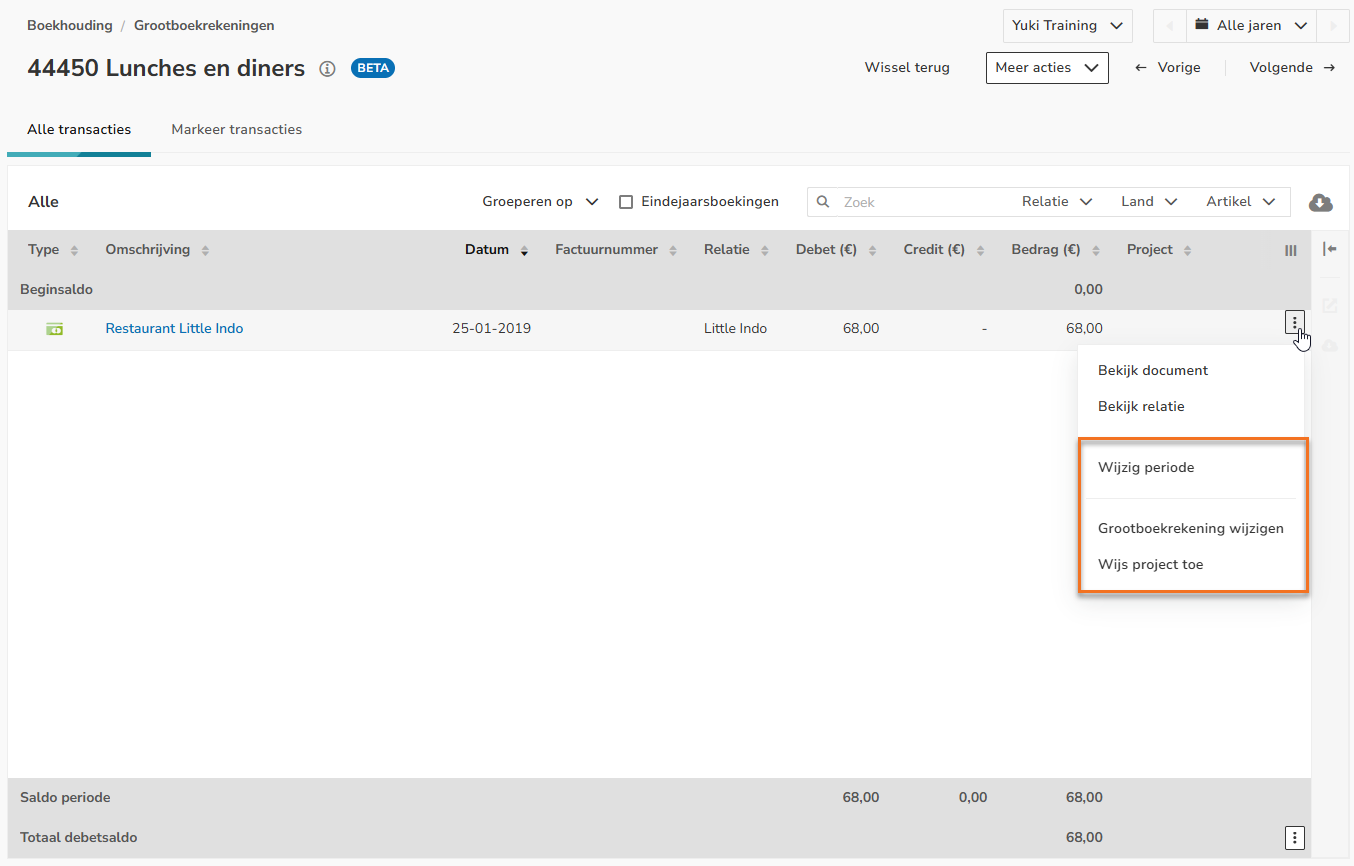
Task: Open the Land filter dropdown
Action: tap(1149, 202)
